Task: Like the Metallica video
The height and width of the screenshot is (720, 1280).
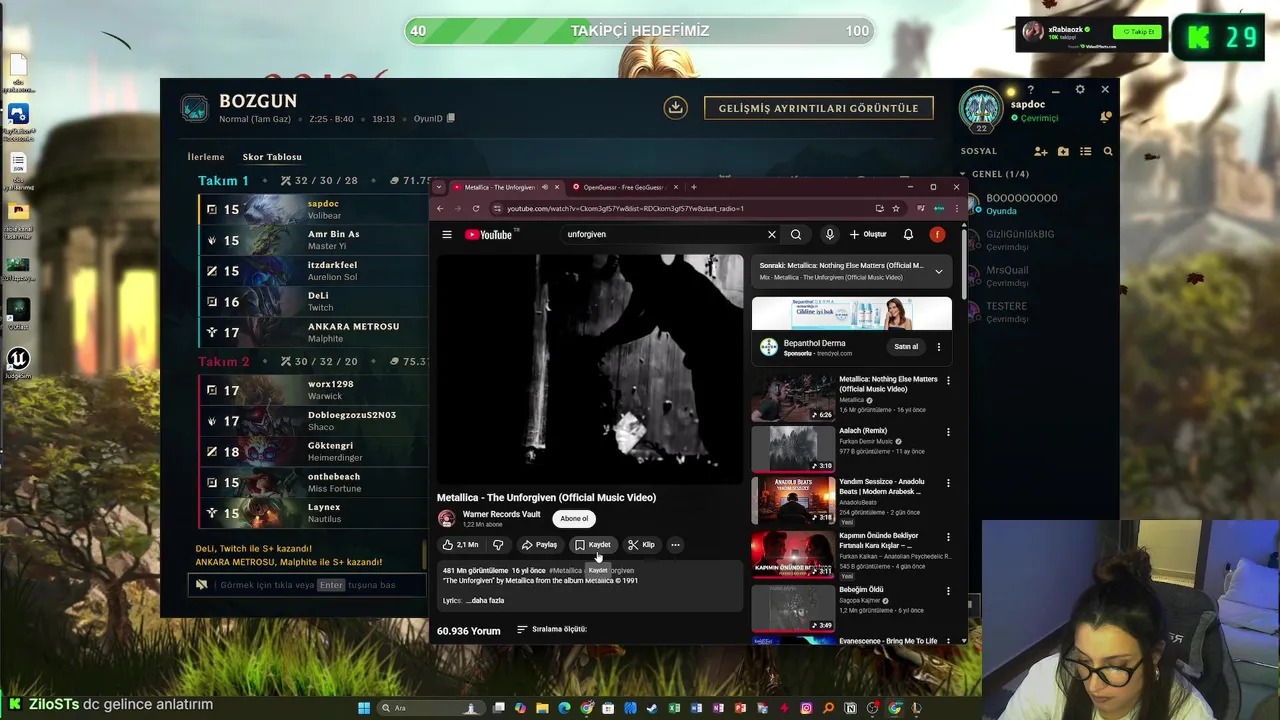Action: click(460, 545)
